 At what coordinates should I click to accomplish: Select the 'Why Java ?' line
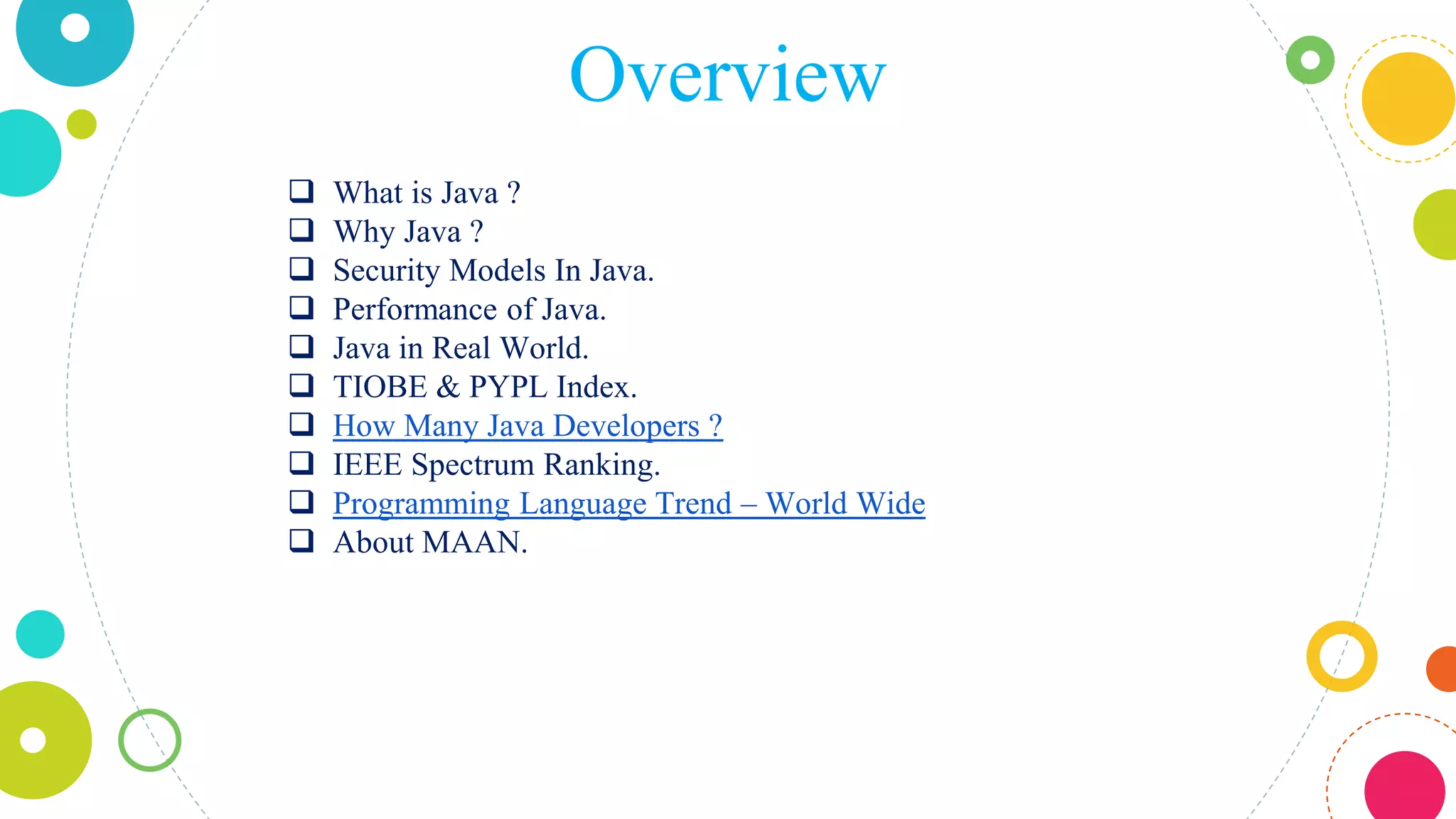pos(408,232)
